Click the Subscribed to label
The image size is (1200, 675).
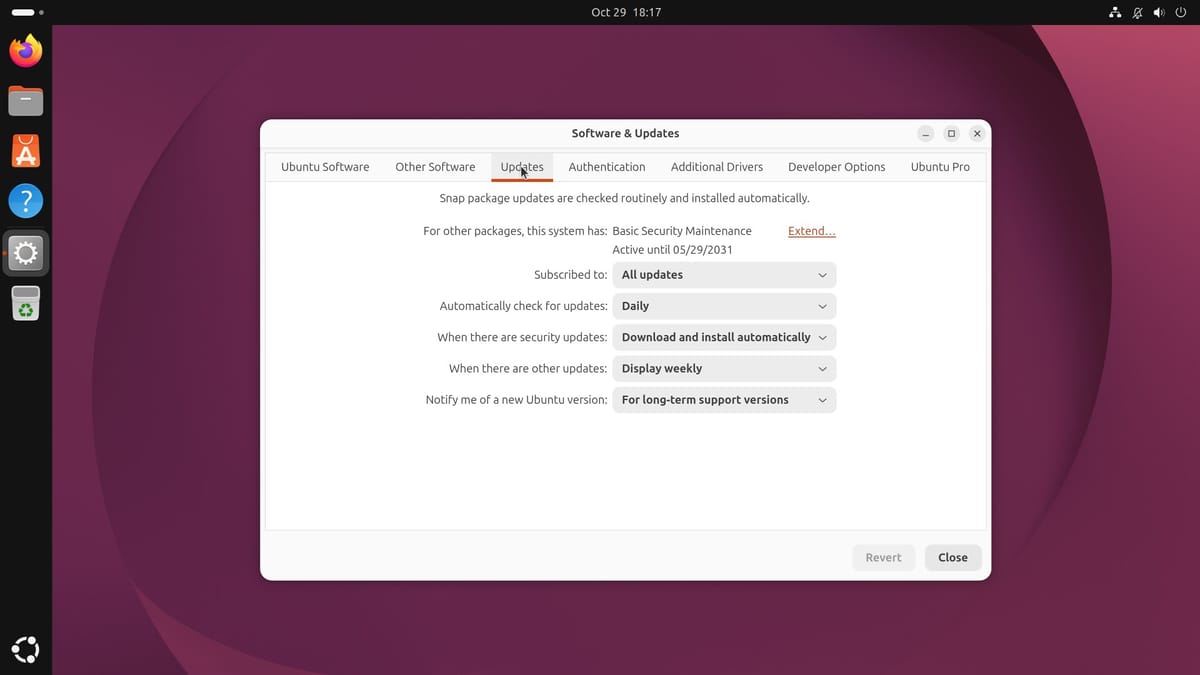tap(570, 275)
